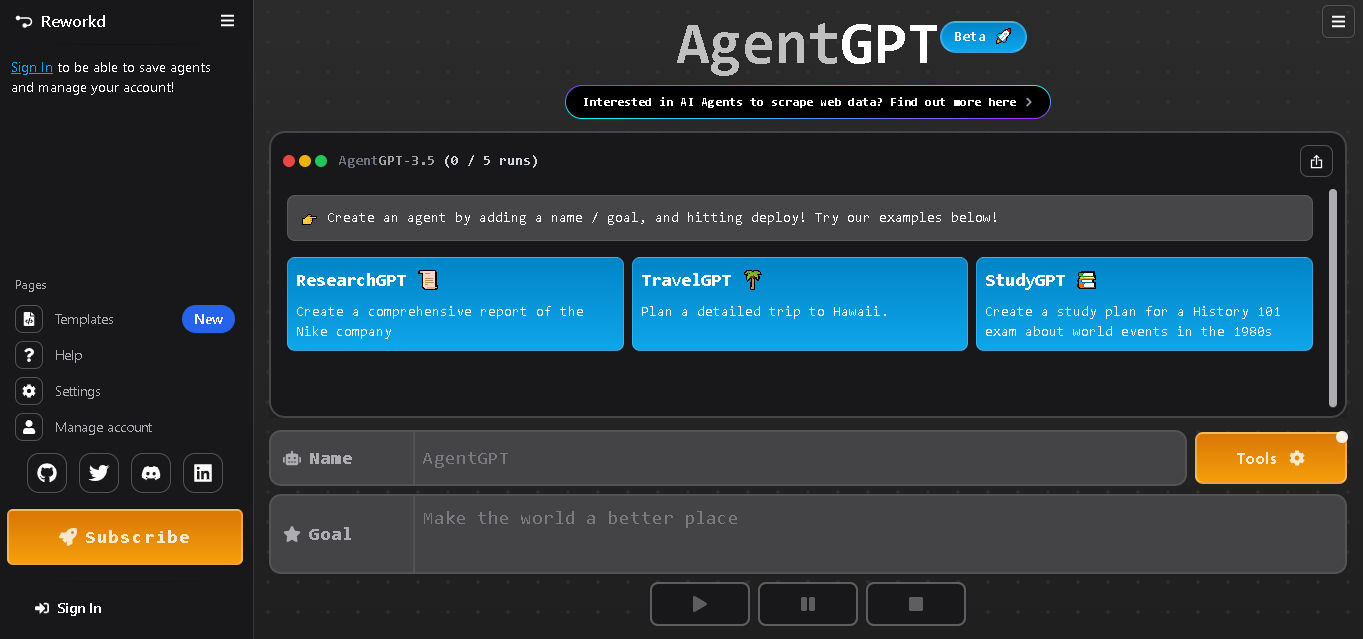The image size is (1363, 639).
Task: Open the Discord community icon
Action: [150, 472]
